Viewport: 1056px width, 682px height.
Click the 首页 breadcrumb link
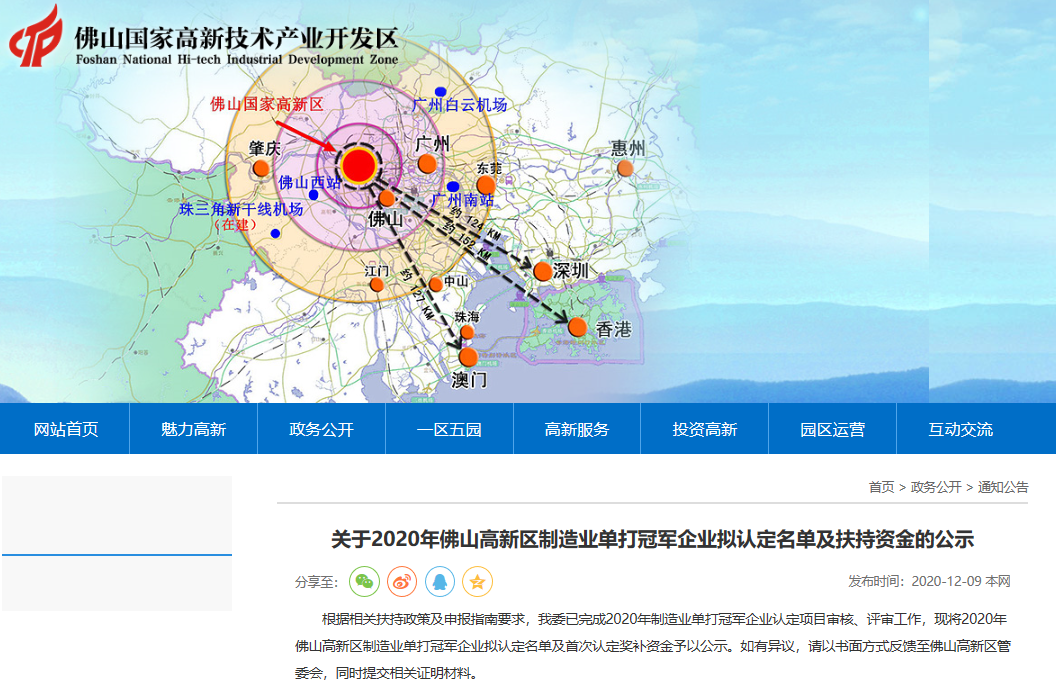click(x=881, y=487)
